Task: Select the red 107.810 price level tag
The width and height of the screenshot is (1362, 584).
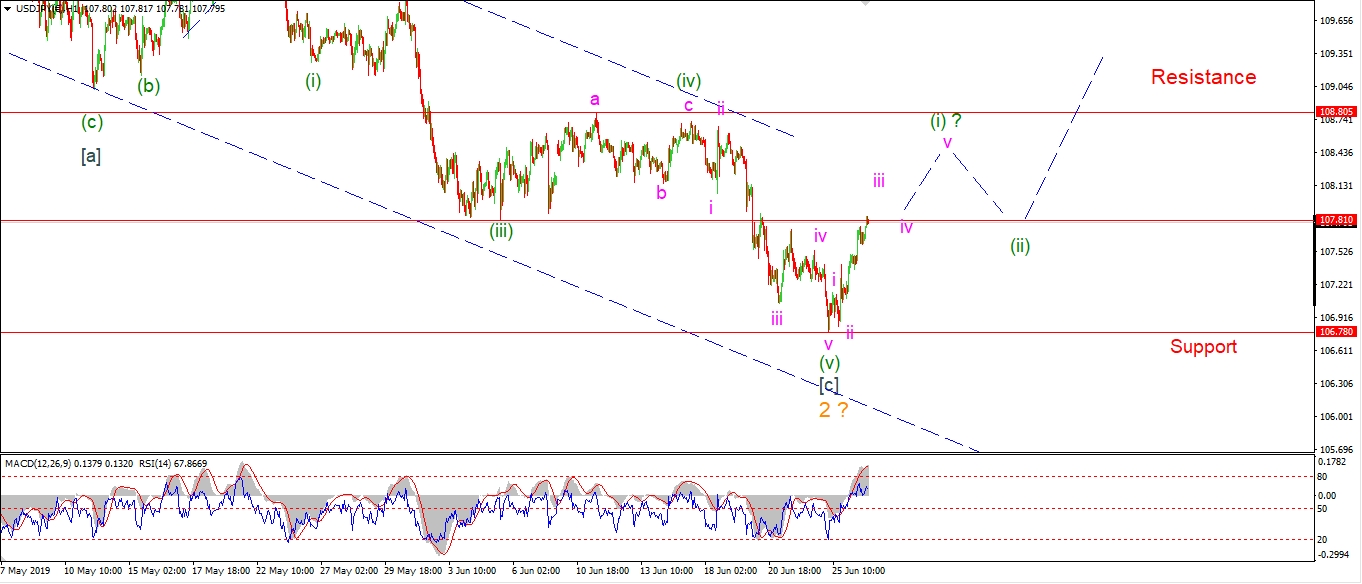Action: click(x=1336, y=220)
